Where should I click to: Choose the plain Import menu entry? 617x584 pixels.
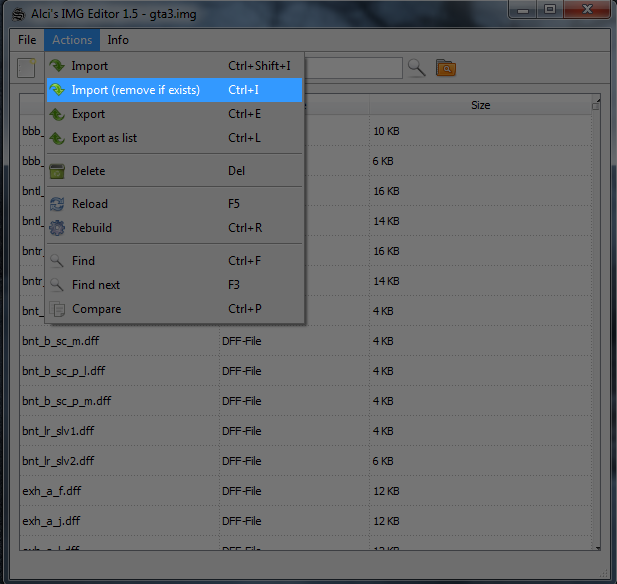tap(174, 66)
